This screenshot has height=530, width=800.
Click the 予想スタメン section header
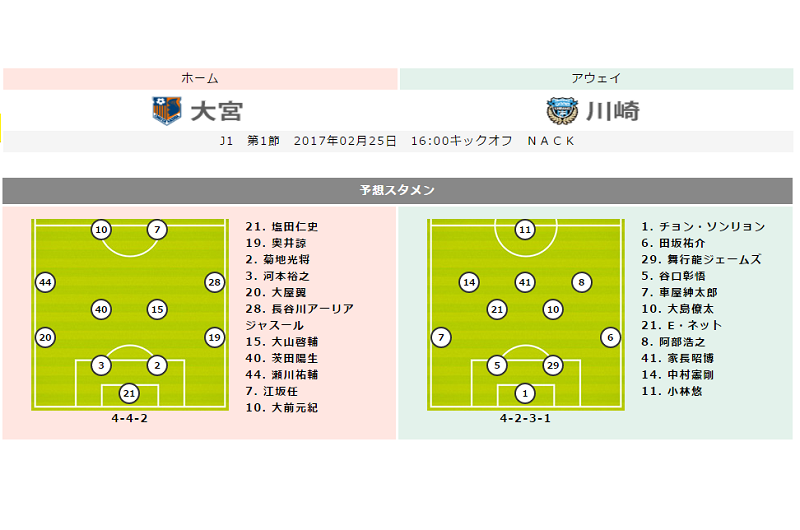(x=397, y=190)
